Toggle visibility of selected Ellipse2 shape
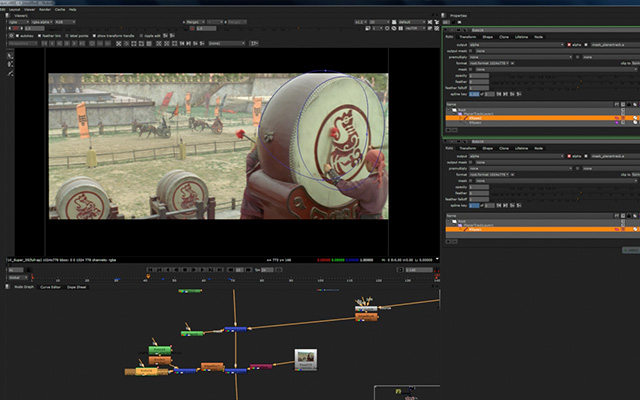 (623, 118)
